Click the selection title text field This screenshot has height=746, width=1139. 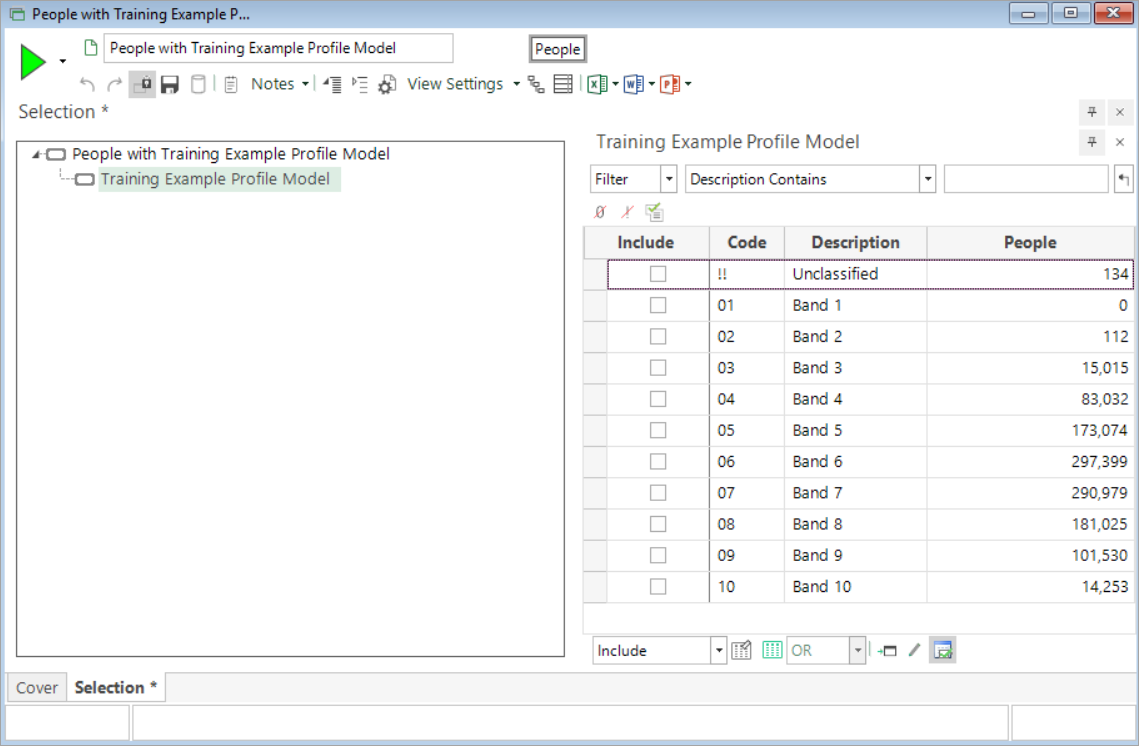[279, 48]
